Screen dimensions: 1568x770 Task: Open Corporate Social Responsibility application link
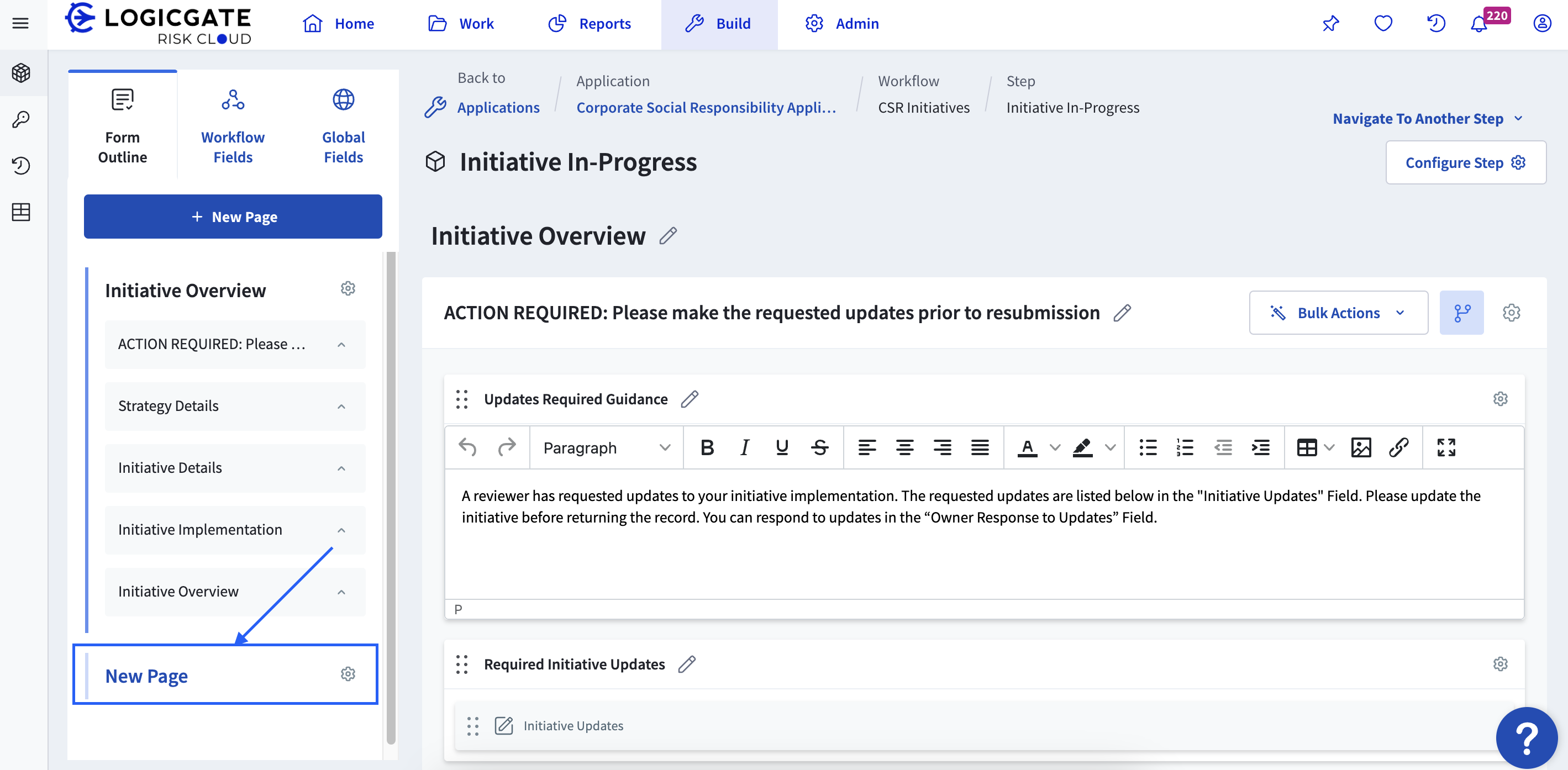pos(706,107)
